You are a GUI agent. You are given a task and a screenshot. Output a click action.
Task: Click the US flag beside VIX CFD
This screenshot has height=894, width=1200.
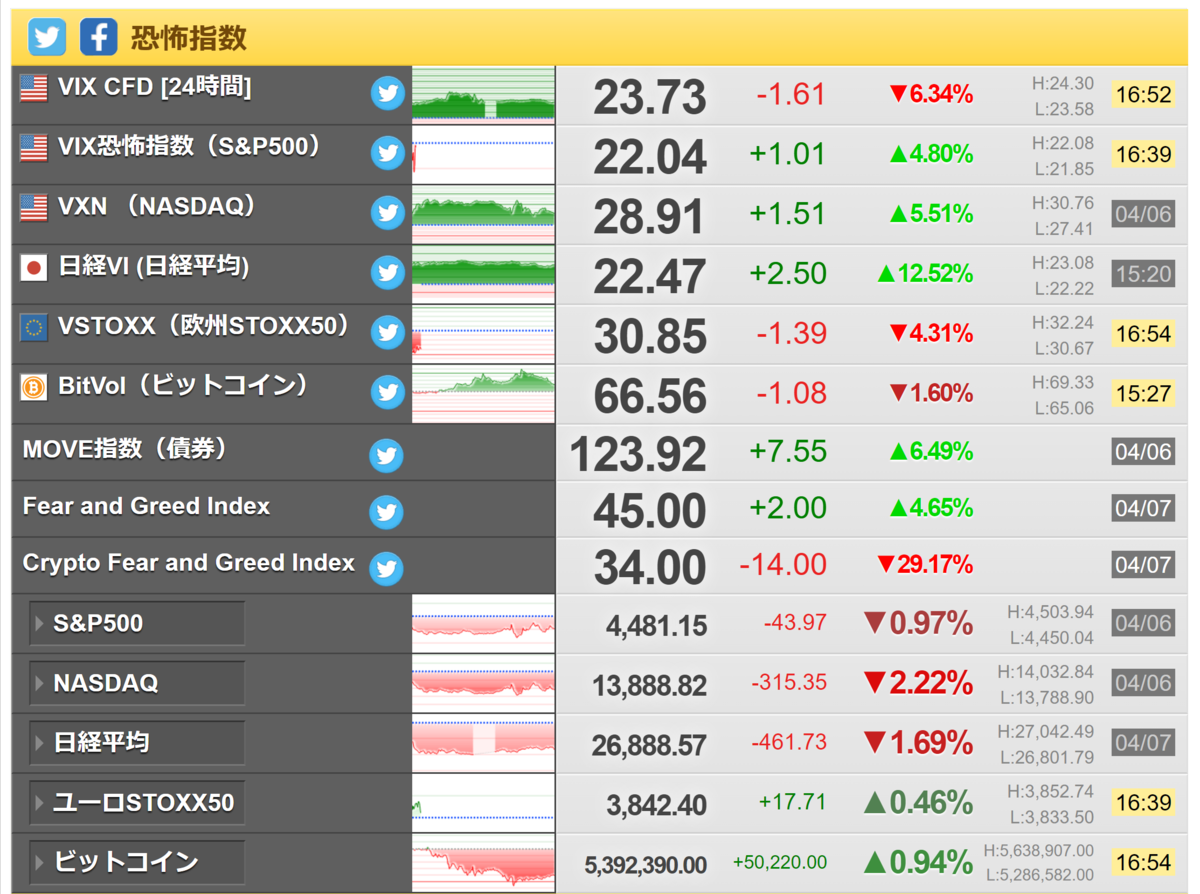[x=34, y=88]
